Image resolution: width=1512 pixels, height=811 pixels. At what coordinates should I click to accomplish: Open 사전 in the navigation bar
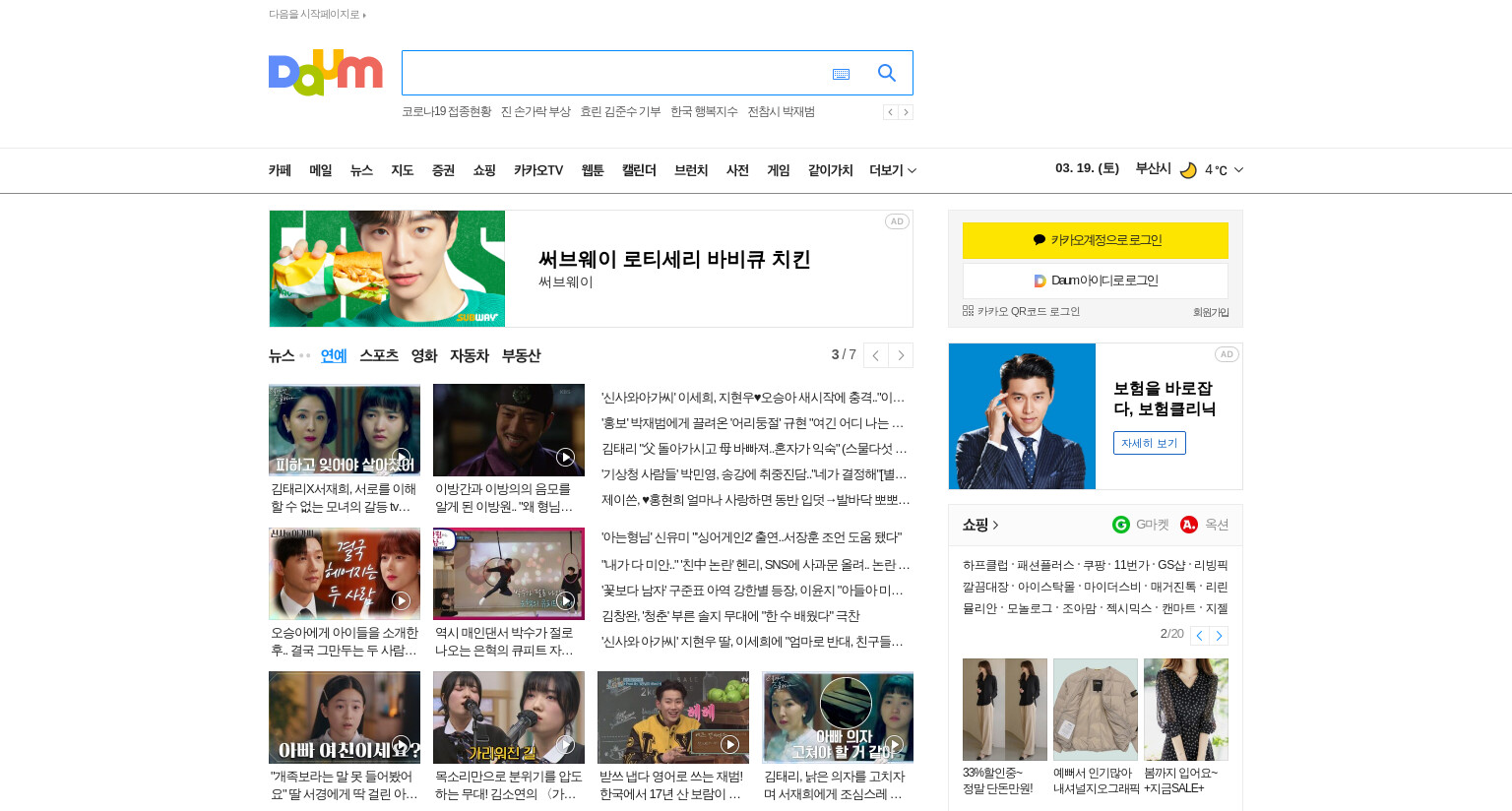click(737, 170)
